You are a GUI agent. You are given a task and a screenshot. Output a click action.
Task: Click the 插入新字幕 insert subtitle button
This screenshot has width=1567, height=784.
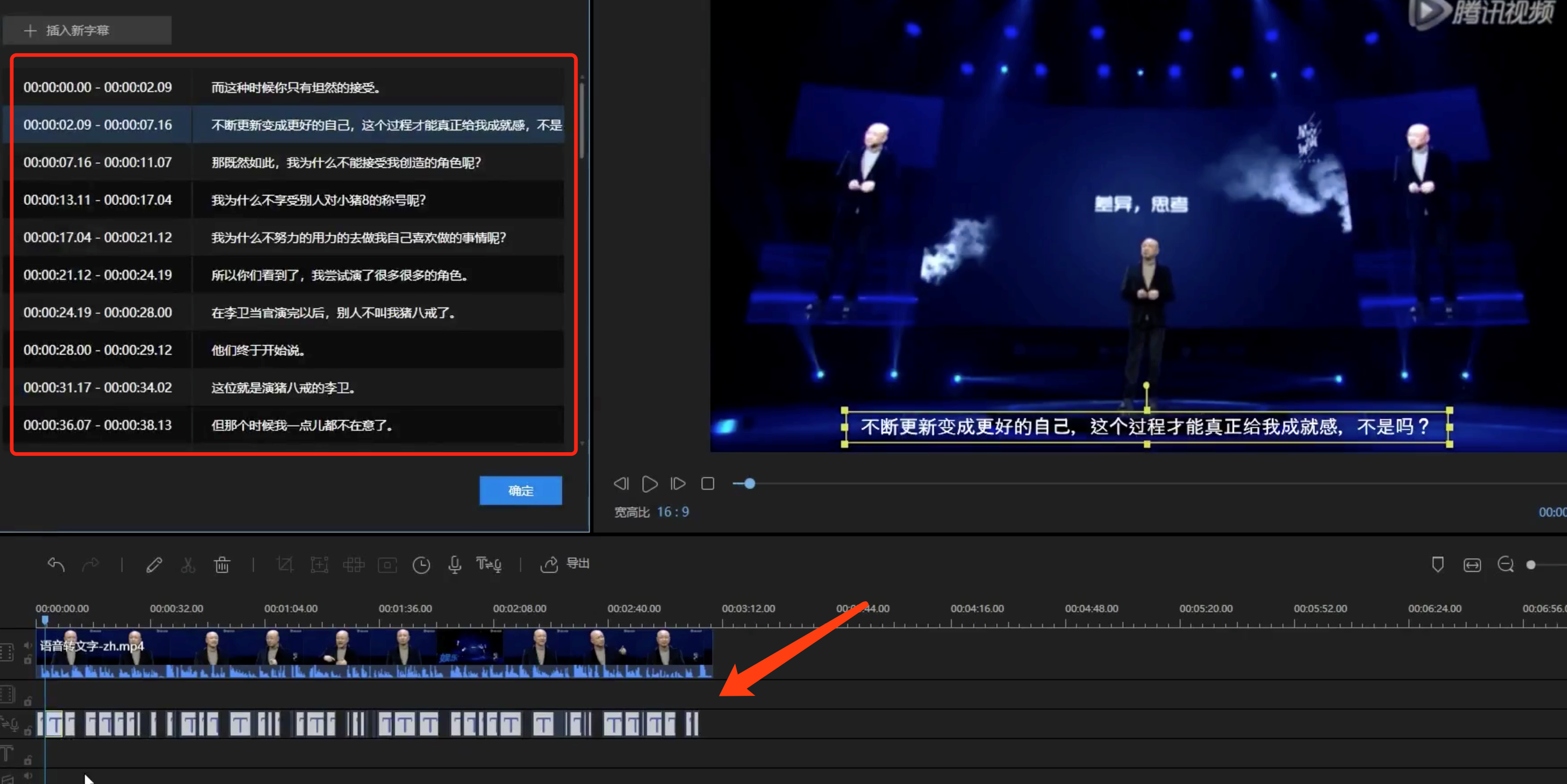pyautogui.click(x=87, y=30)
